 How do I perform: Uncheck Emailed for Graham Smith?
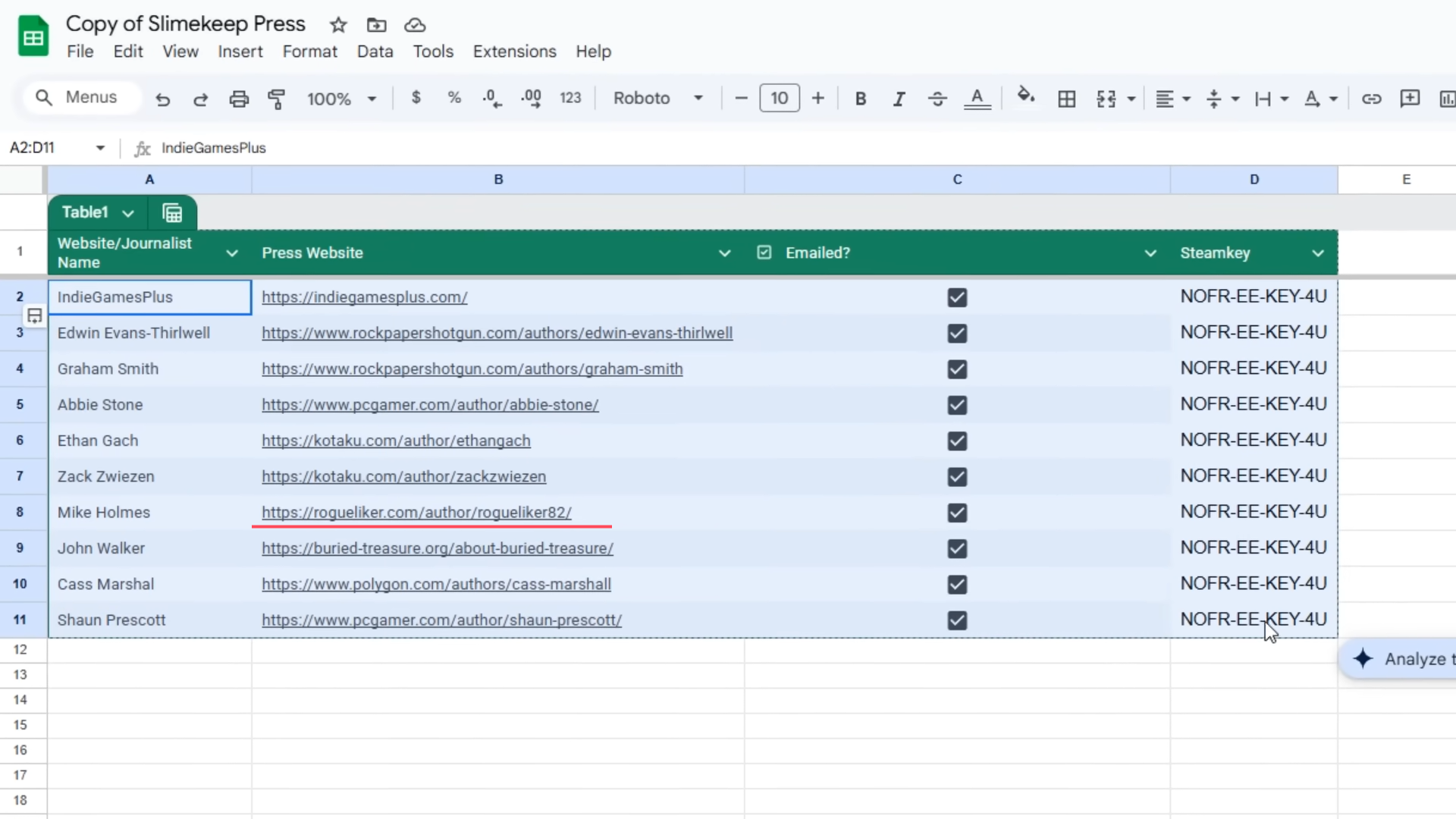tap(957, 369)
